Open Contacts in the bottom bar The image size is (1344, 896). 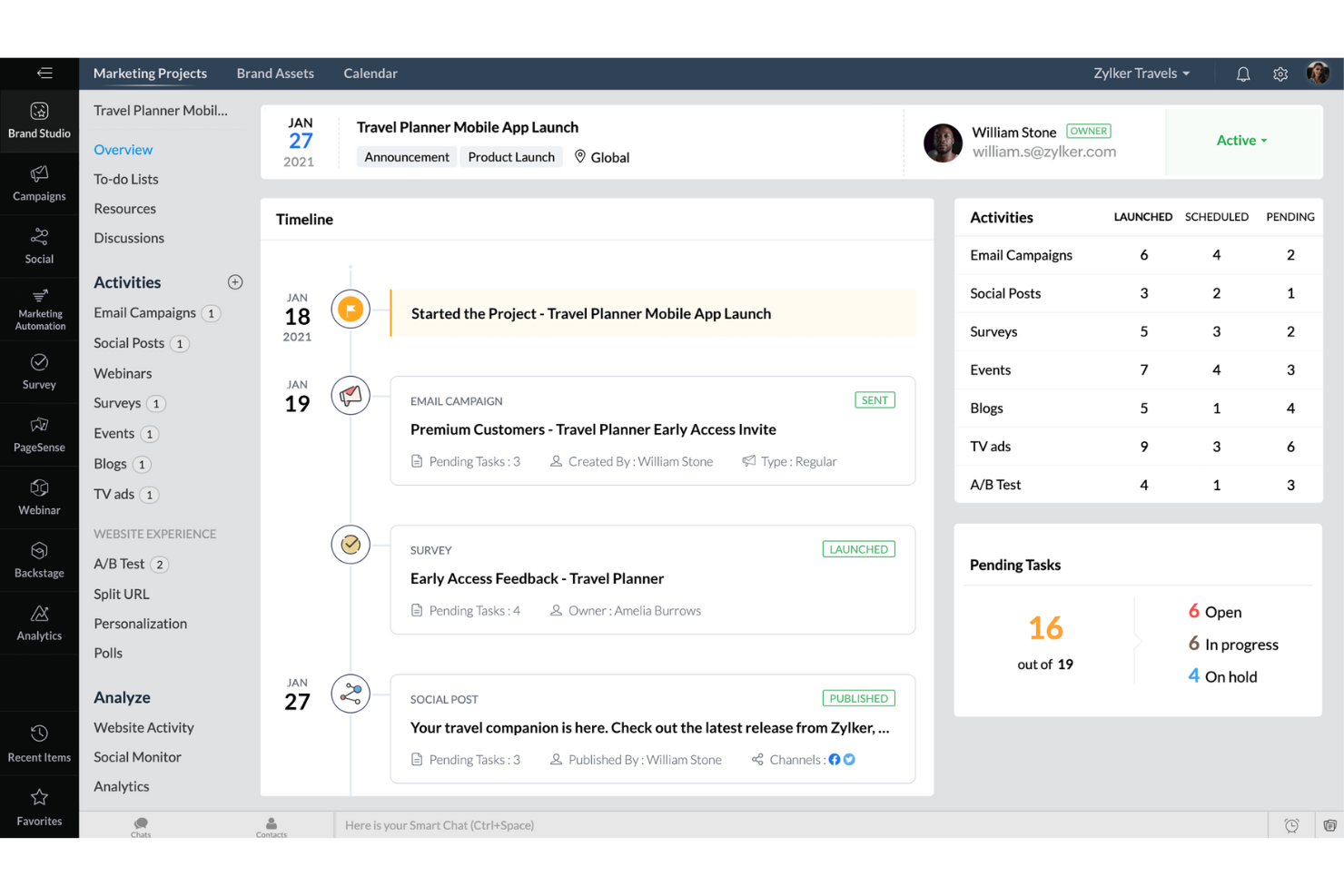tap(271, 826)
